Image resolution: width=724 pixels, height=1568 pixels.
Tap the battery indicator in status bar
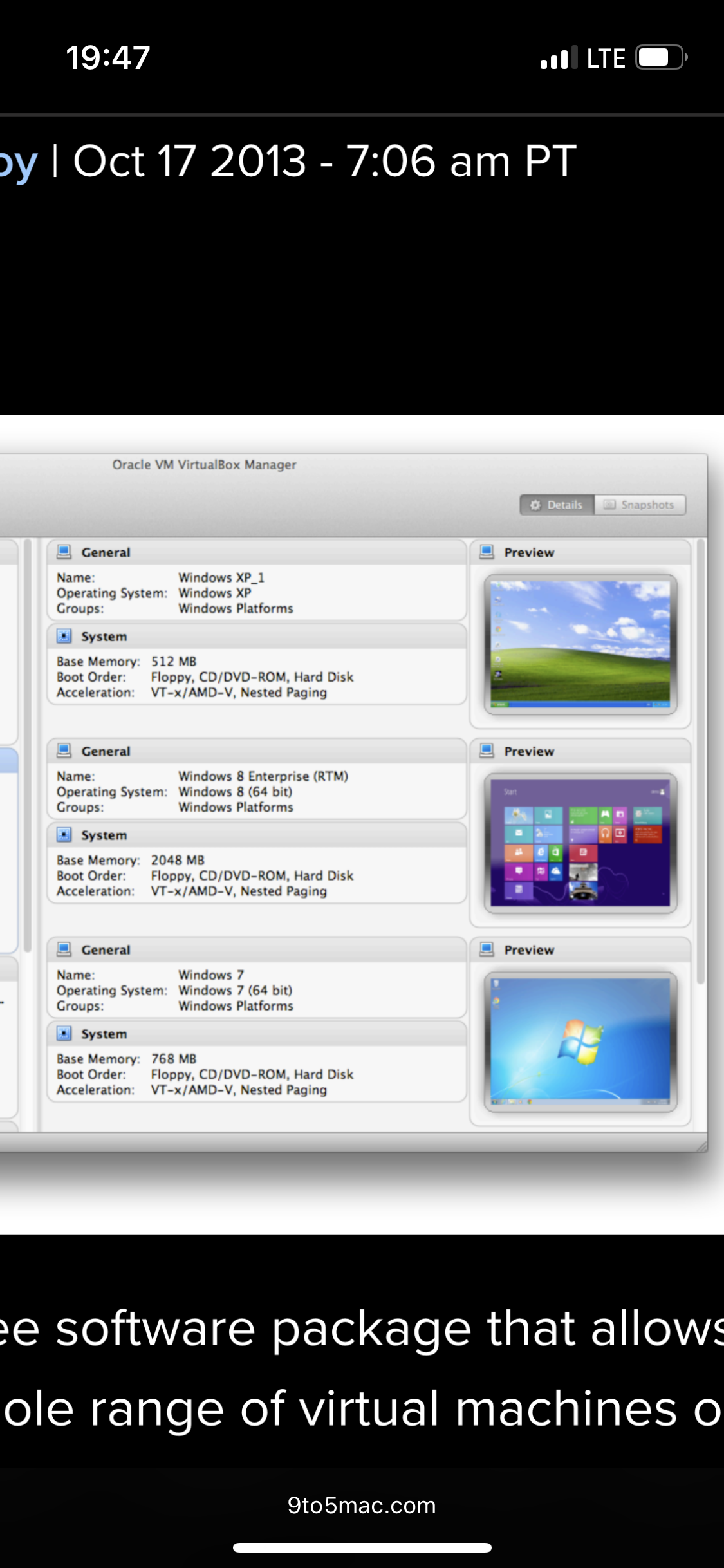click(x=662, y=57)
